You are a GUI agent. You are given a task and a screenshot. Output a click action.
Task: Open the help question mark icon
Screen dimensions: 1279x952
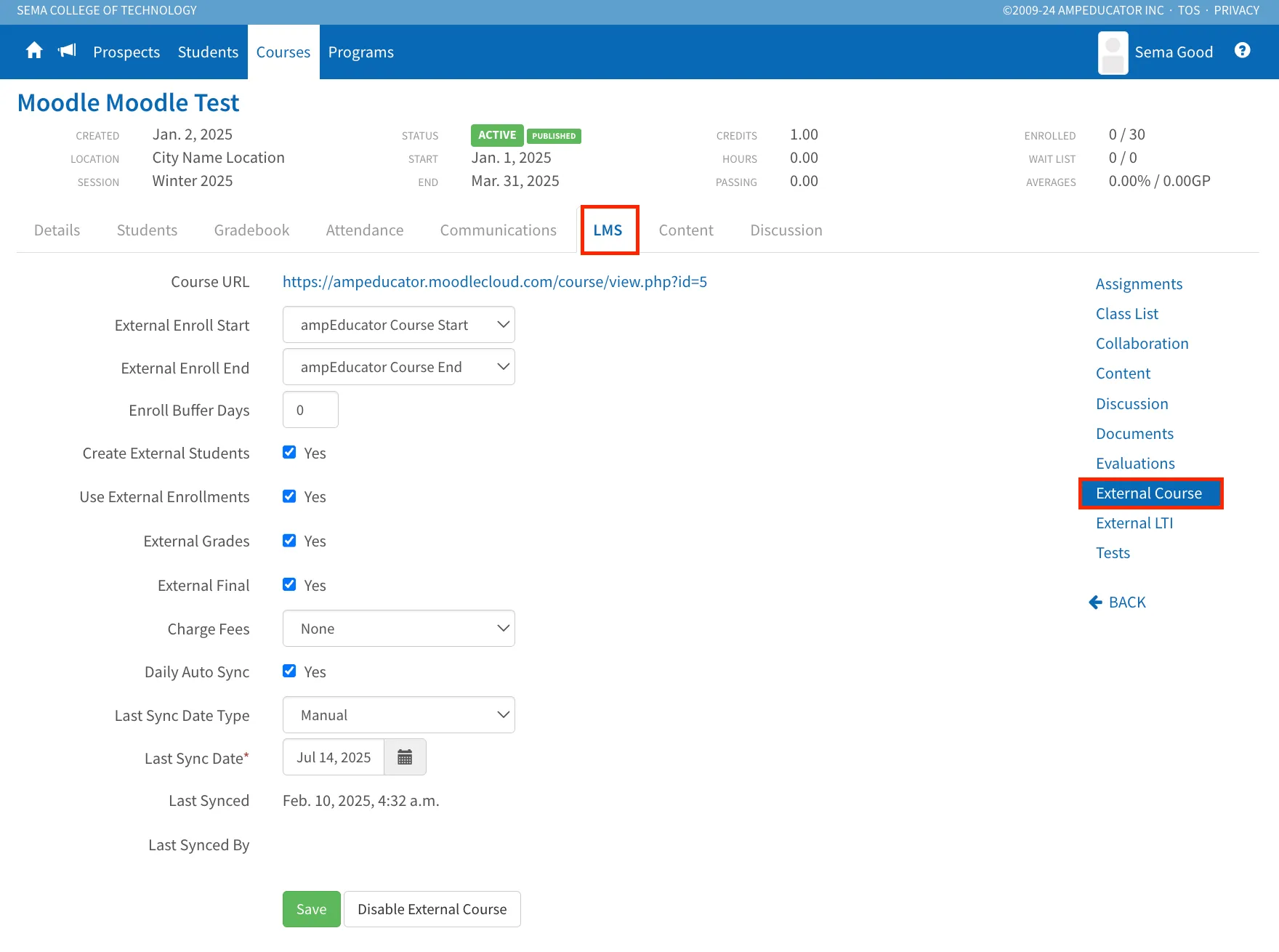1243,50
